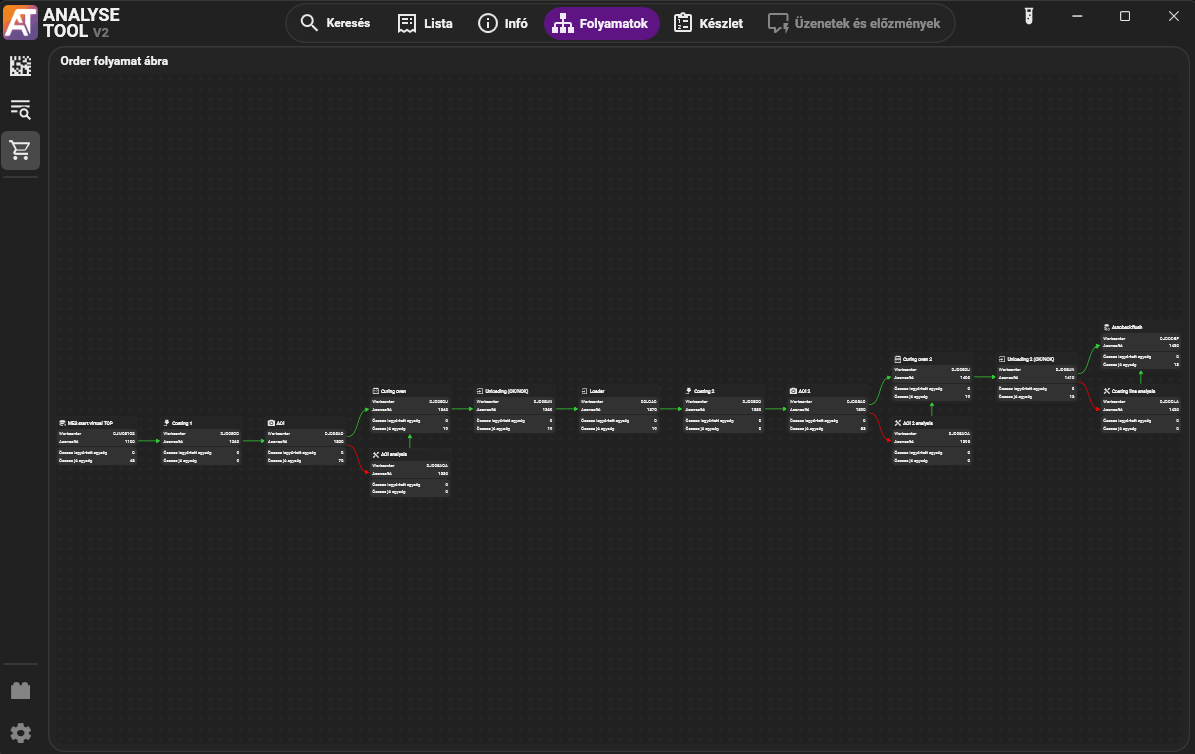Click the tools icon on AOI analysis node
This screenshot has height=754, width=1195.
coord(375,454)
